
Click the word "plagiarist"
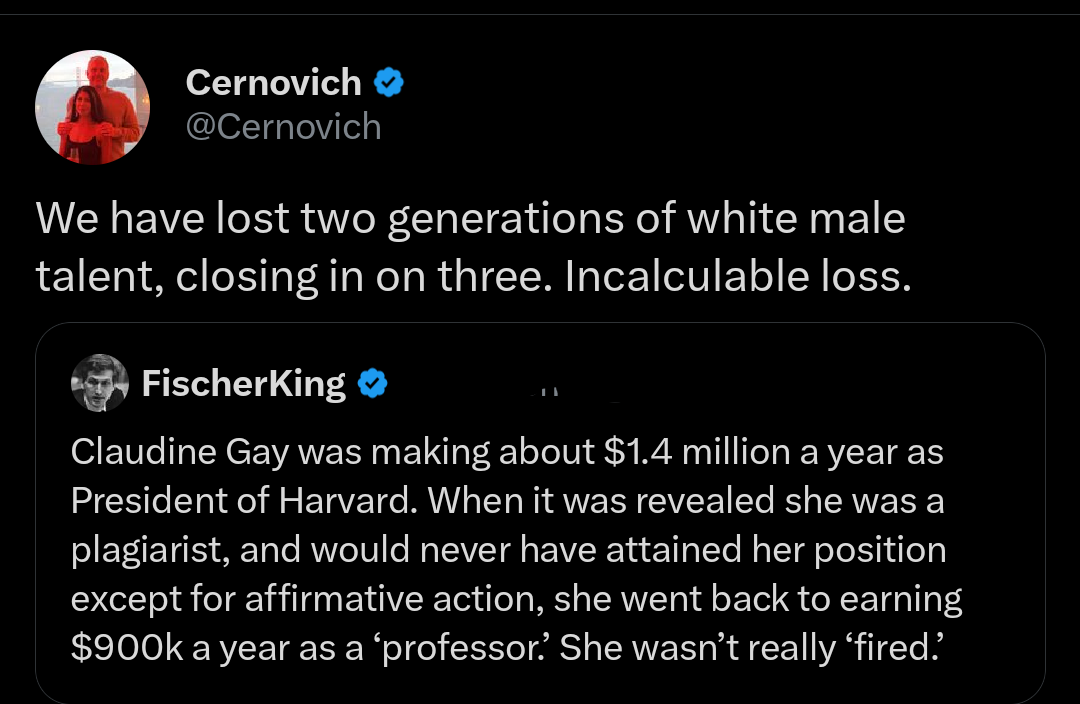[148, 549]
